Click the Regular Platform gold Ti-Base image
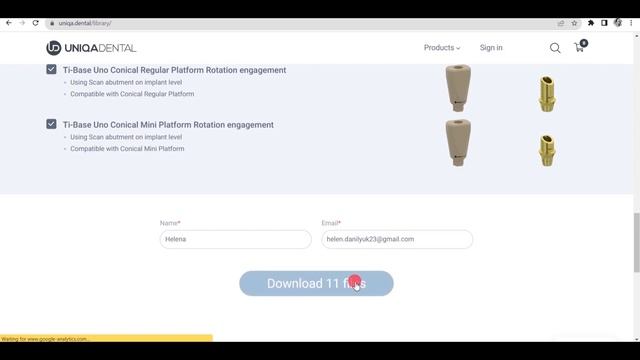This screenshot has width=640, height=360. [x=547, y=93]
